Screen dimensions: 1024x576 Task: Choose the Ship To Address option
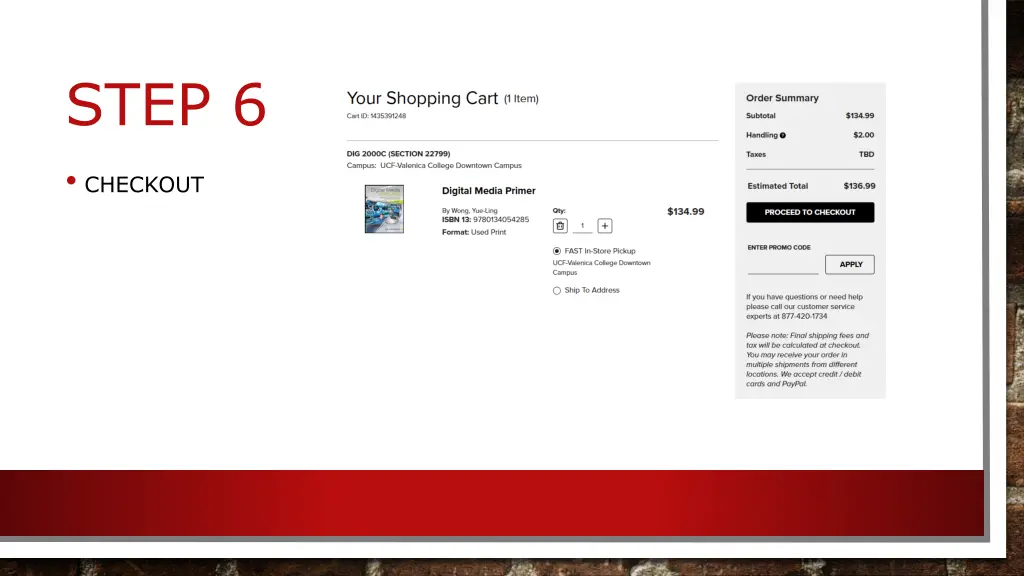click(x=556, y=291)
